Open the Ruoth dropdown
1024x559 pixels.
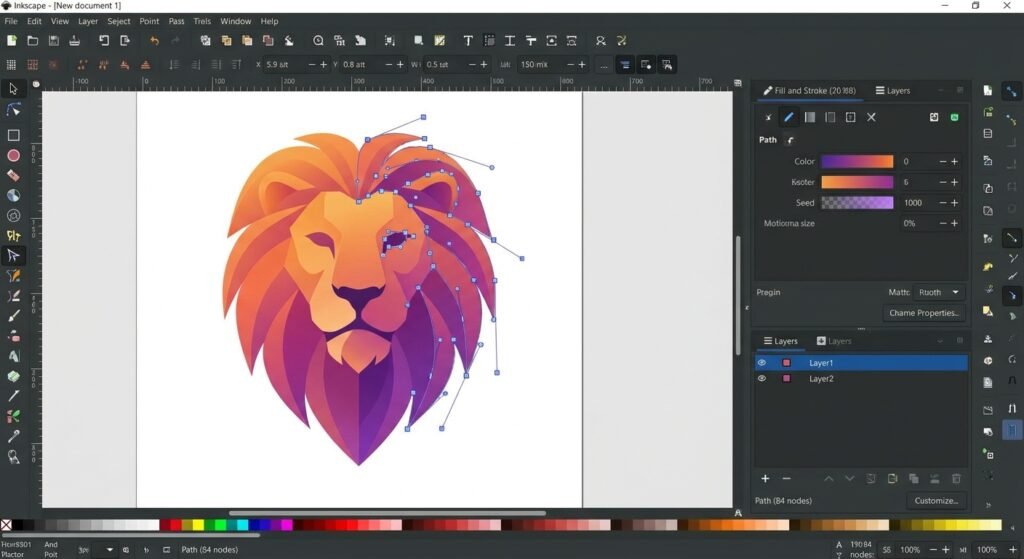pos(939,293)
